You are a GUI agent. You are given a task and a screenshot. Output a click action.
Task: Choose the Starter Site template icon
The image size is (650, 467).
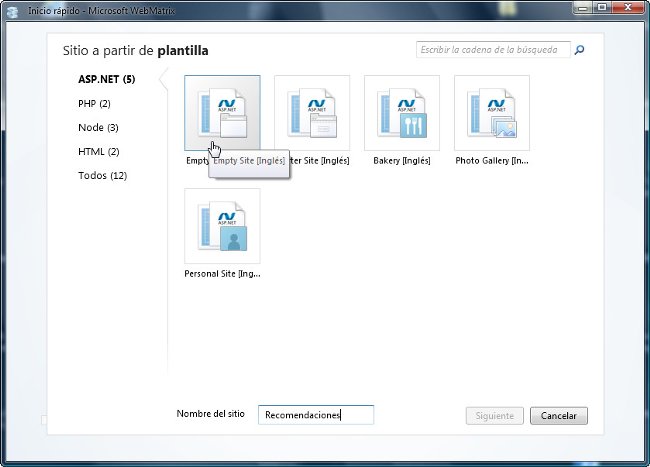[312, 113]
